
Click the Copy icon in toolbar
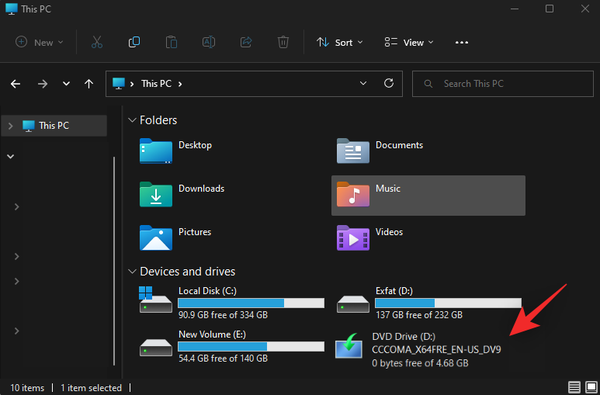134,42
